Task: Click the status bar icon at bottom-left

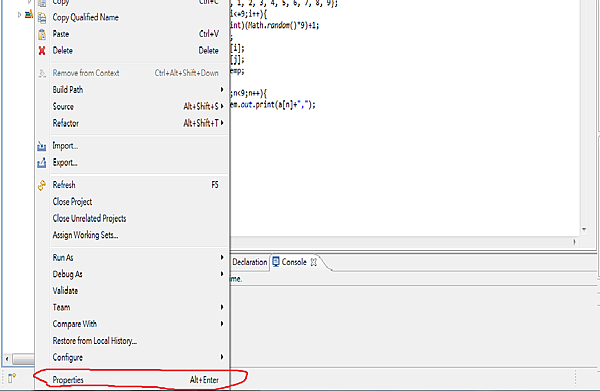Action: (11, 378)
